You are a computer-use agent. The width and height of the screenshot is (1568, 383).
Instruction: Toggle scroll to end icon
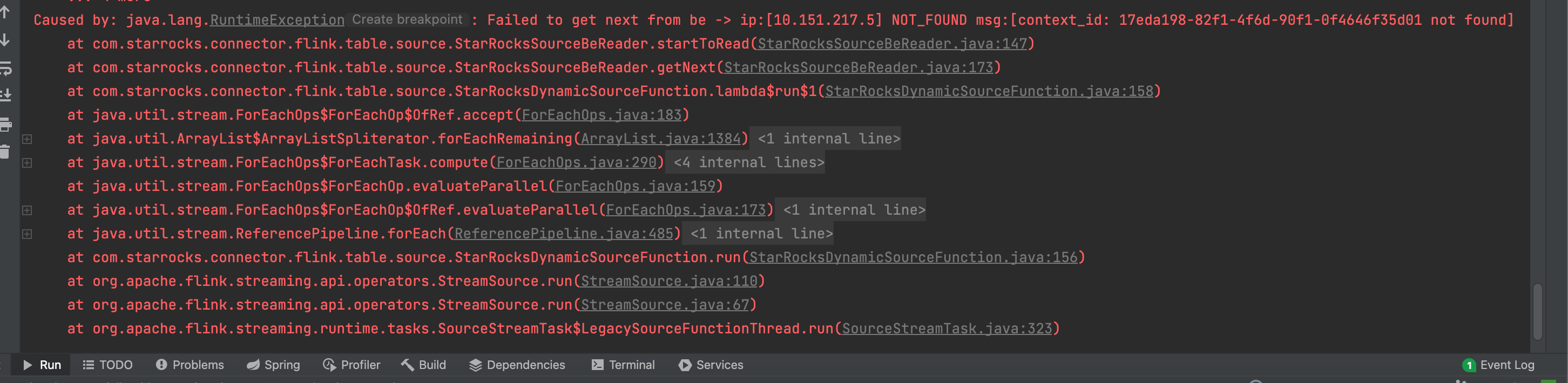click(5, 95)
